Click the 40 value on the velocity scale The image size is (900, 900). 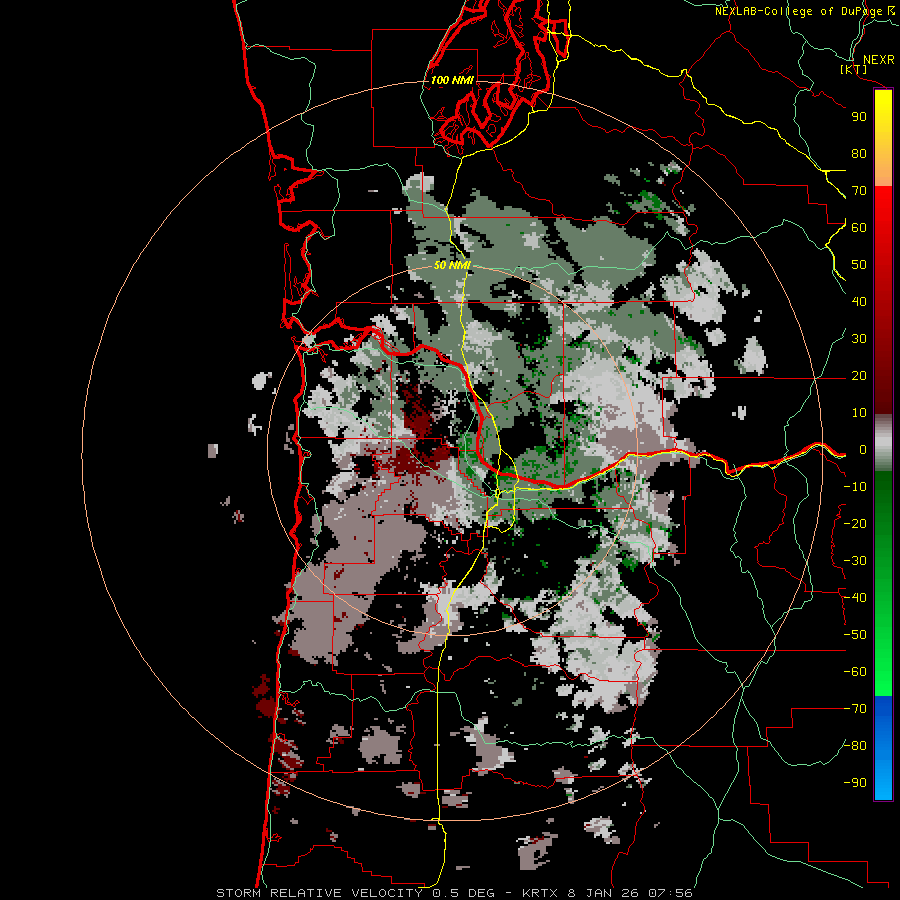(x=859, y=301)
